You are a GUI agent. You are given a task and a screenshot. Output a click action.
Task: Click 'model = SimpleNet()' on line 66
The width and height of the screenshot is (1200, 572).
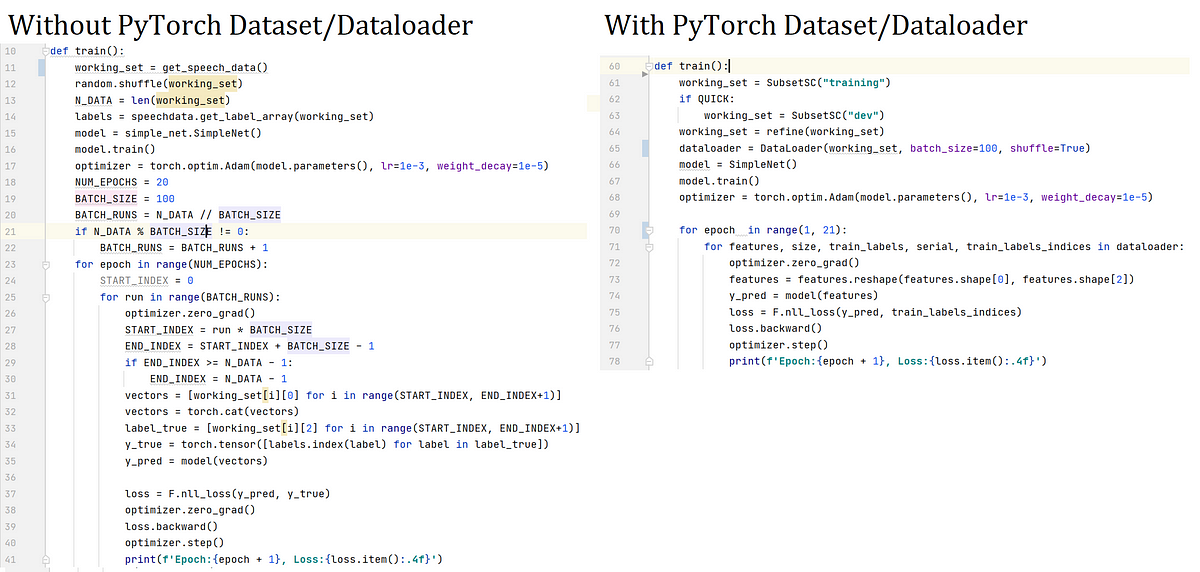pyautogui.click(x=738, y=164)
